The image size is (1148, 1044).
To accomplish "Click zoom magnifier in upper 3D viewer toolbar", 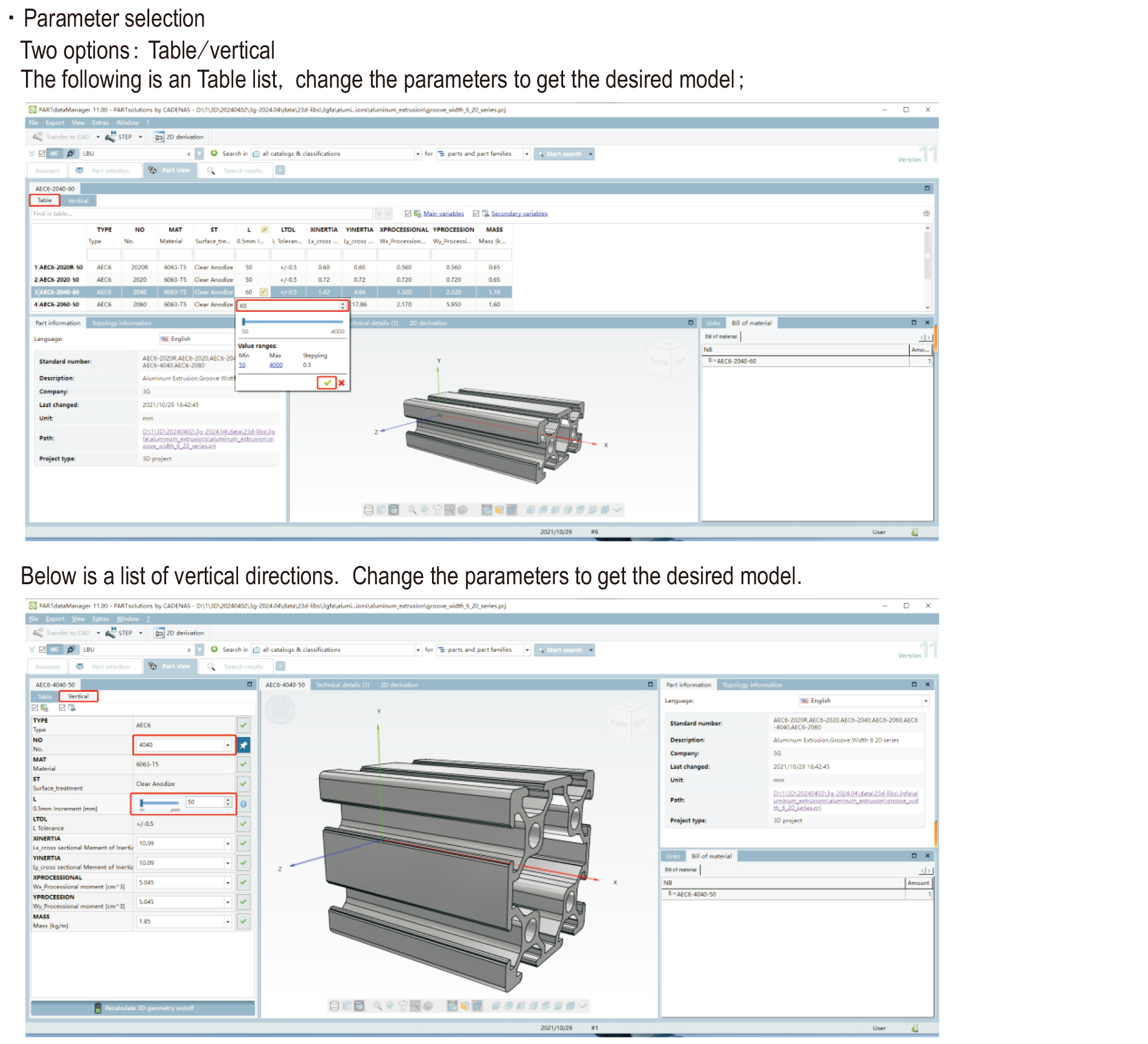I will click(412, 510).
